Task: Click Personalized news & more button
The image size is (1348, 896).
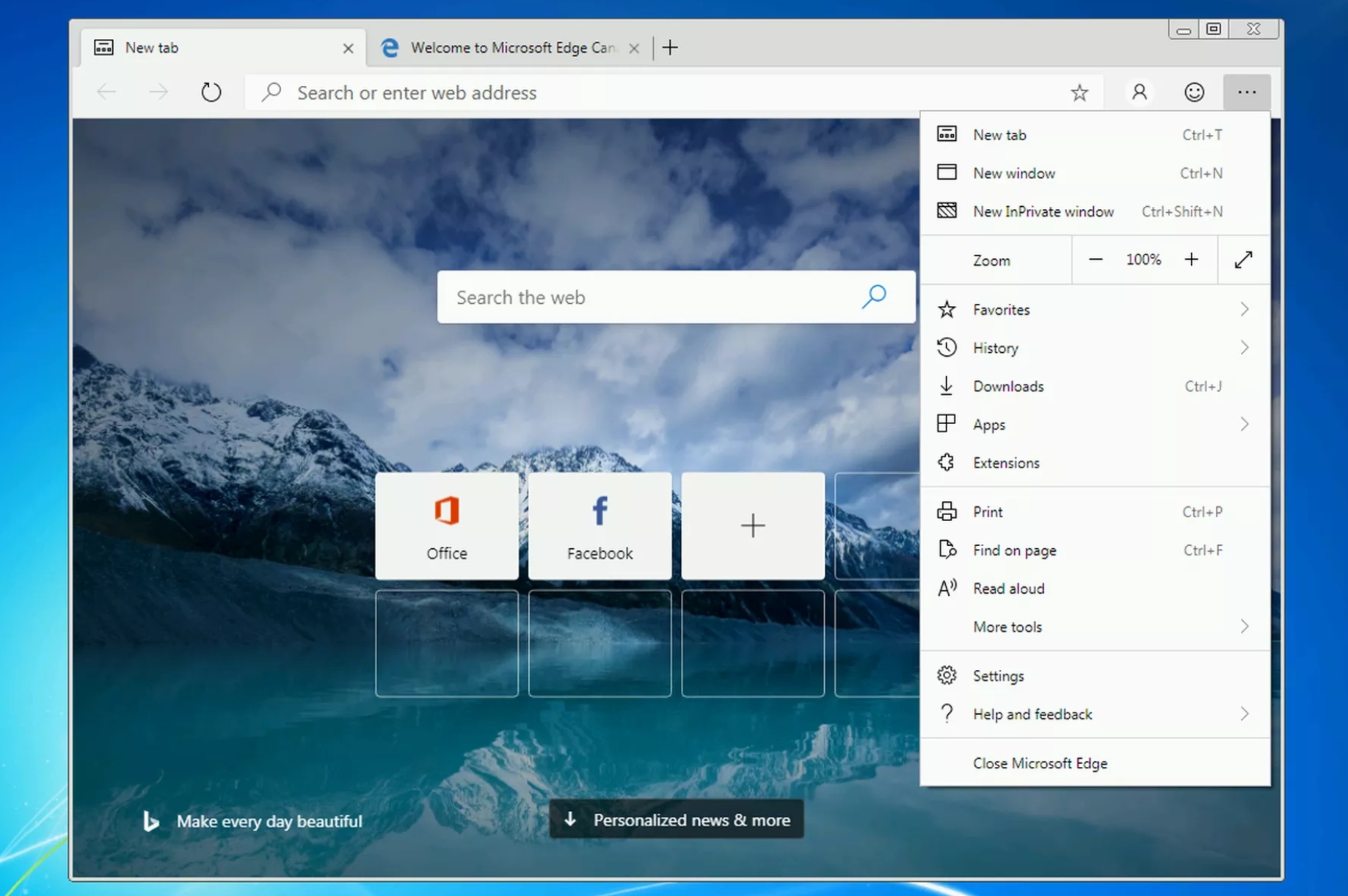Action: tap(676, 820)
